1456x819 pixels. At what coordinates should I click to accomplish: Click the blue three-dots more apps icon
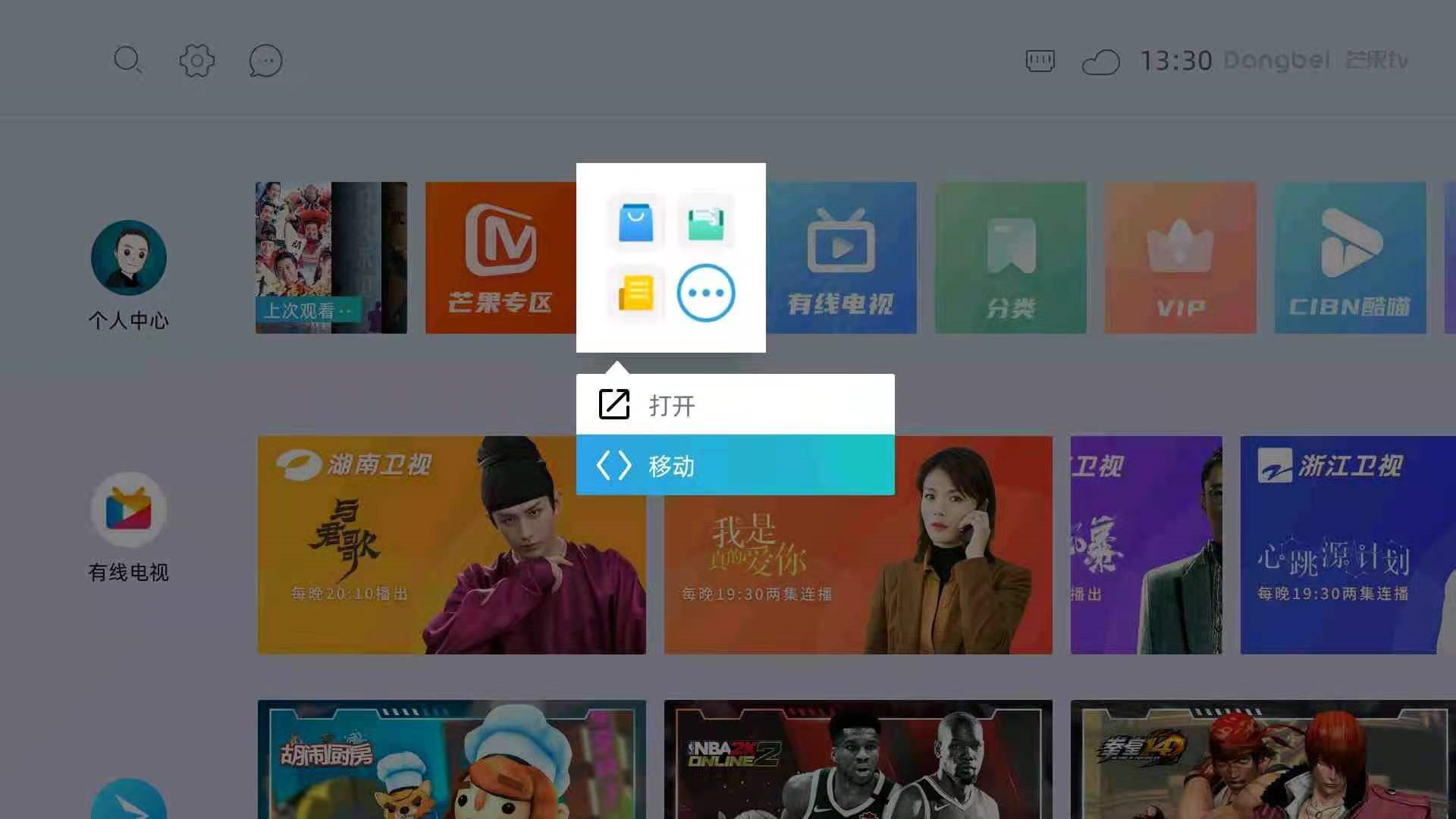(705, 293)
